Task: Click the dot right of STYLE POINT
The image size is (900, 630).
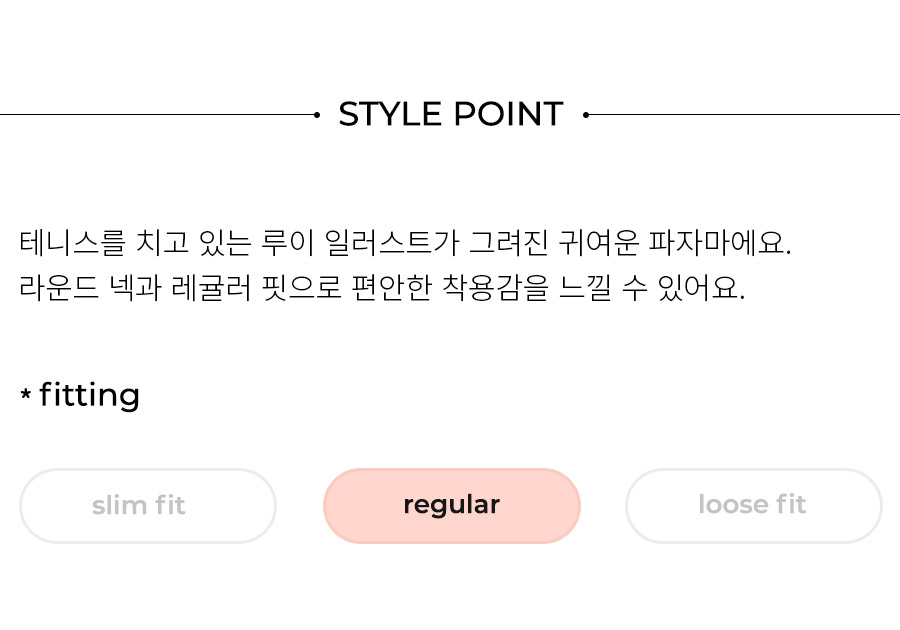Action: pos(585,115)
